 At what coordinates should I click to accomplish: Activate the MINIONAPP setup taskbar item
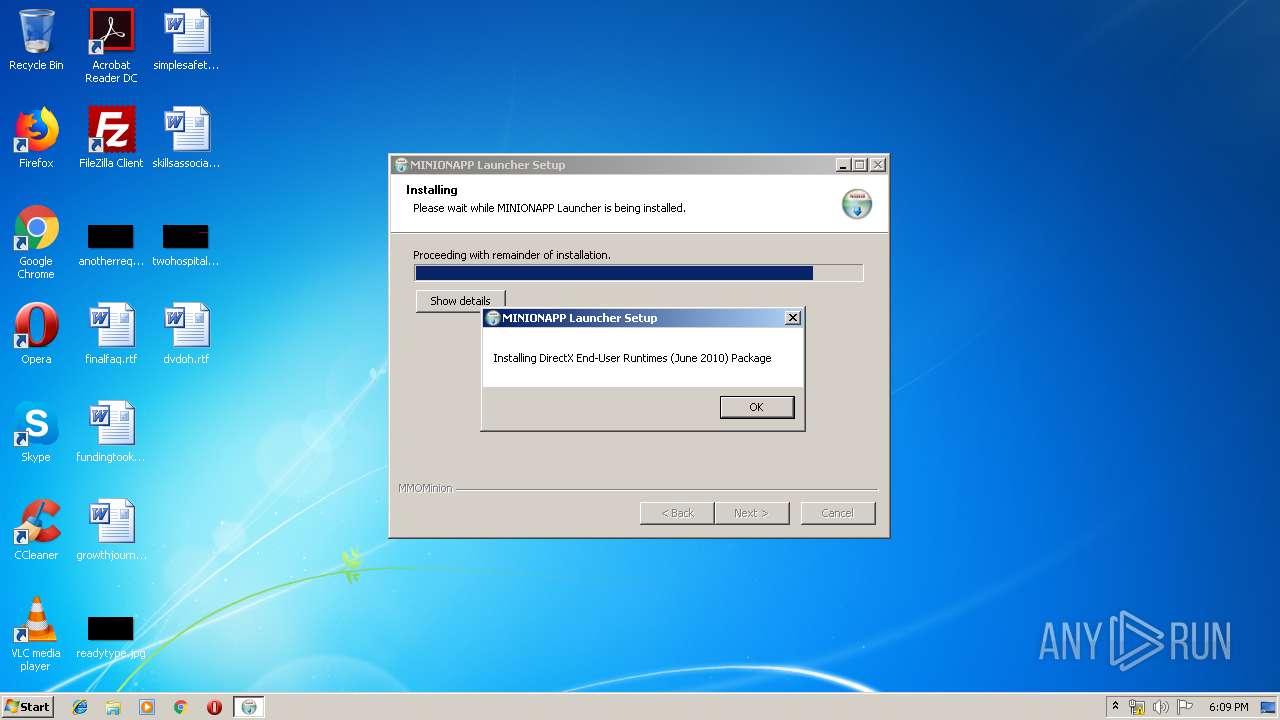click(x=249, y=707)
